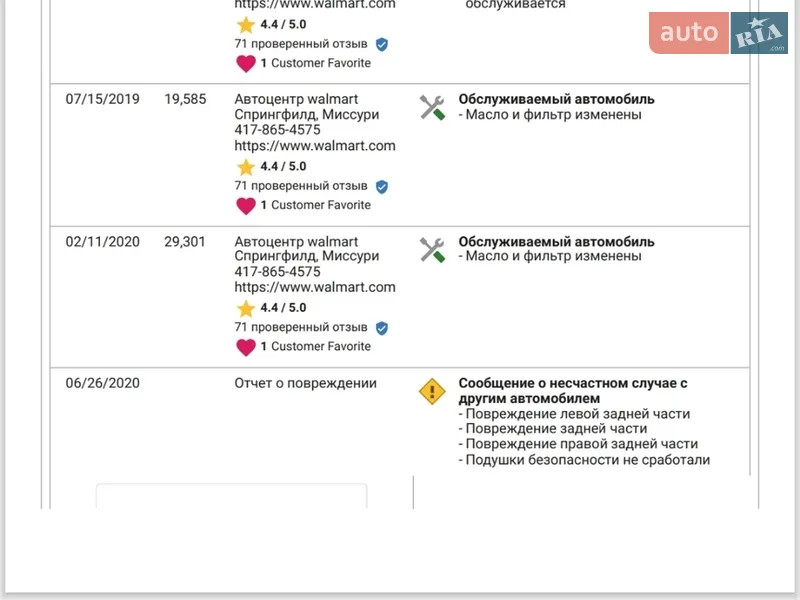Open "71 проверенный отзыв" in the 02/11/2020 entry
Image resolution: width=800 pixels, height=600 pixels.
tap(301, 327)
